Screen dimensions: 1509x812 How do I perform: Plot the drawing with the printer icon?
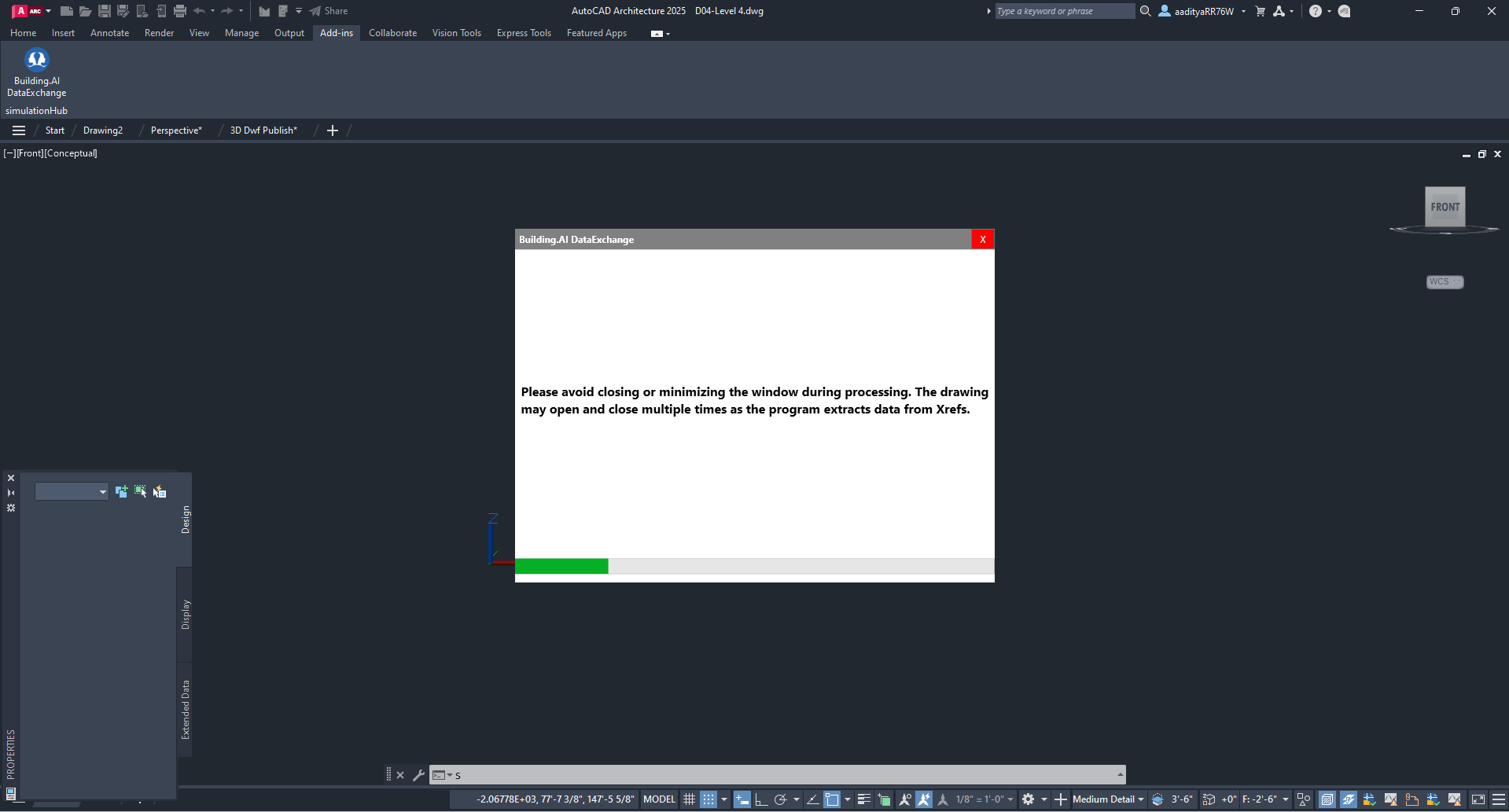pyautogui.click(x=180, y=11)
